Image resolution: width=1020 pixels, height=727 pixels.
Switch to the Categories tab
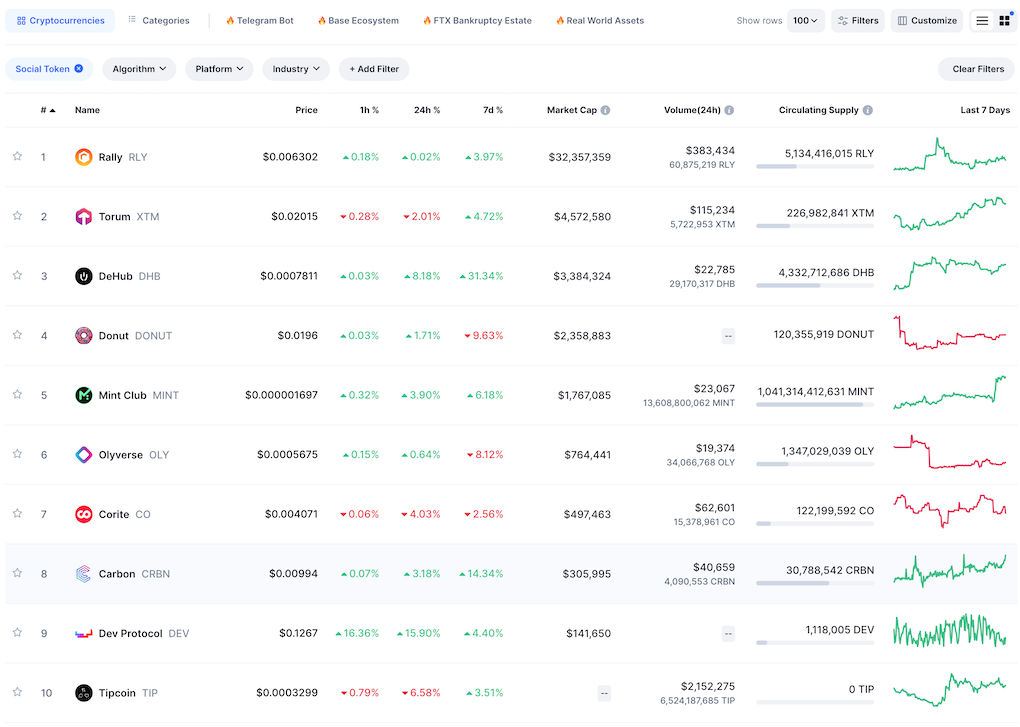pos(159,21)
